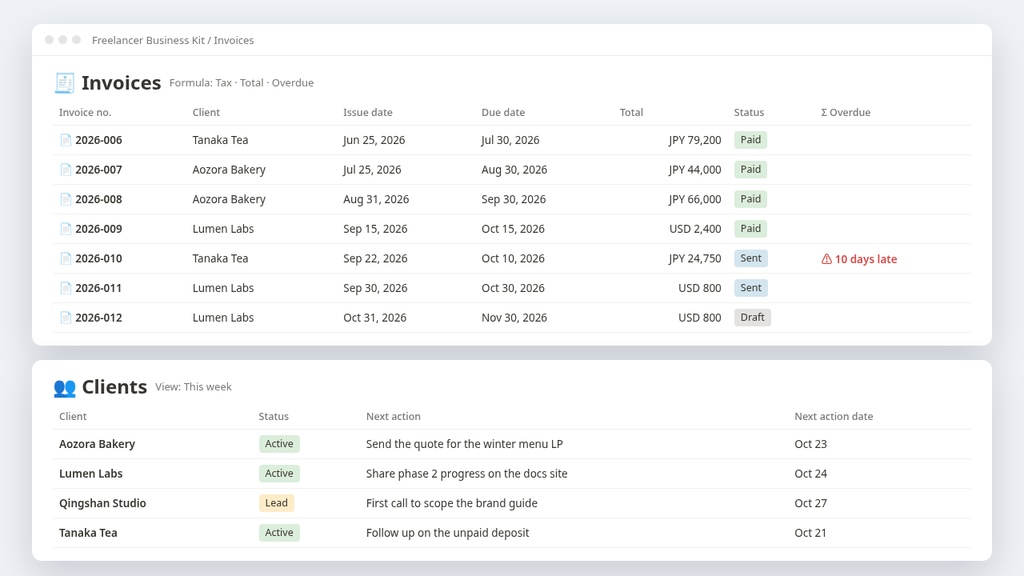Click the client cell 'Tanaka Tea' for invoice 2026-006
This screenshot has width=1024, height=576.
point(220,140)
